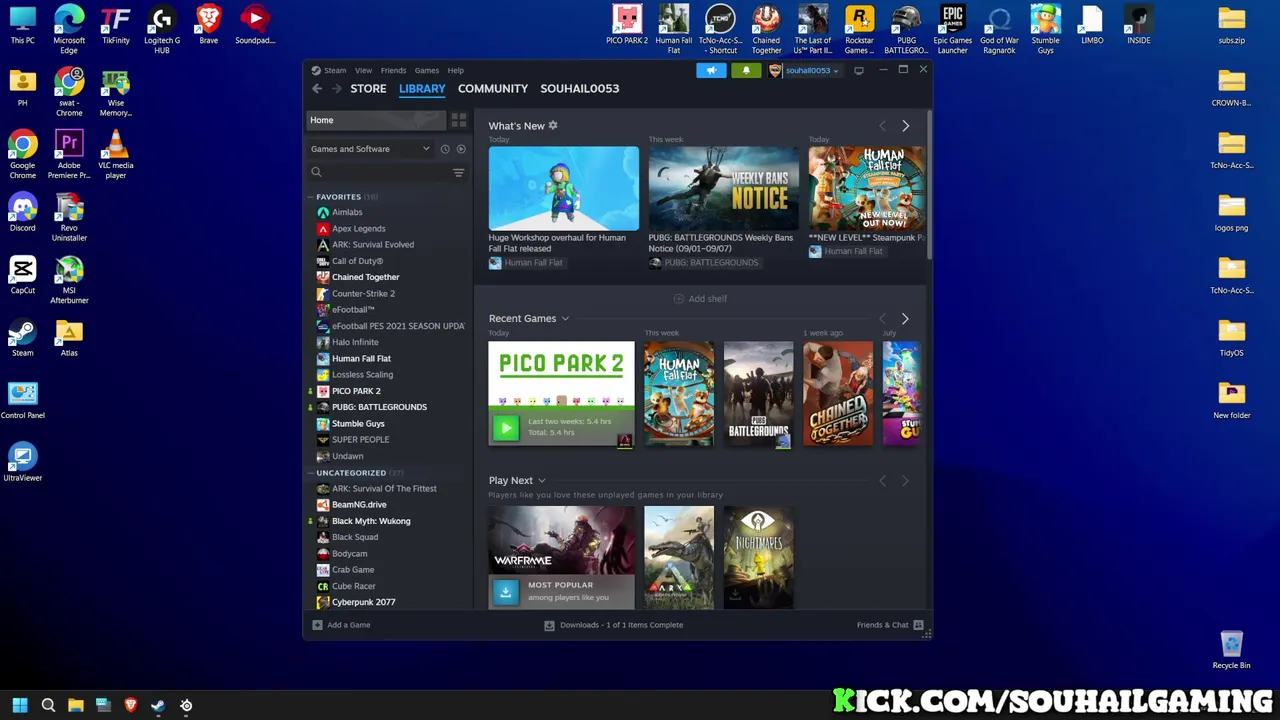Open the Games menu

coord(427,70)
